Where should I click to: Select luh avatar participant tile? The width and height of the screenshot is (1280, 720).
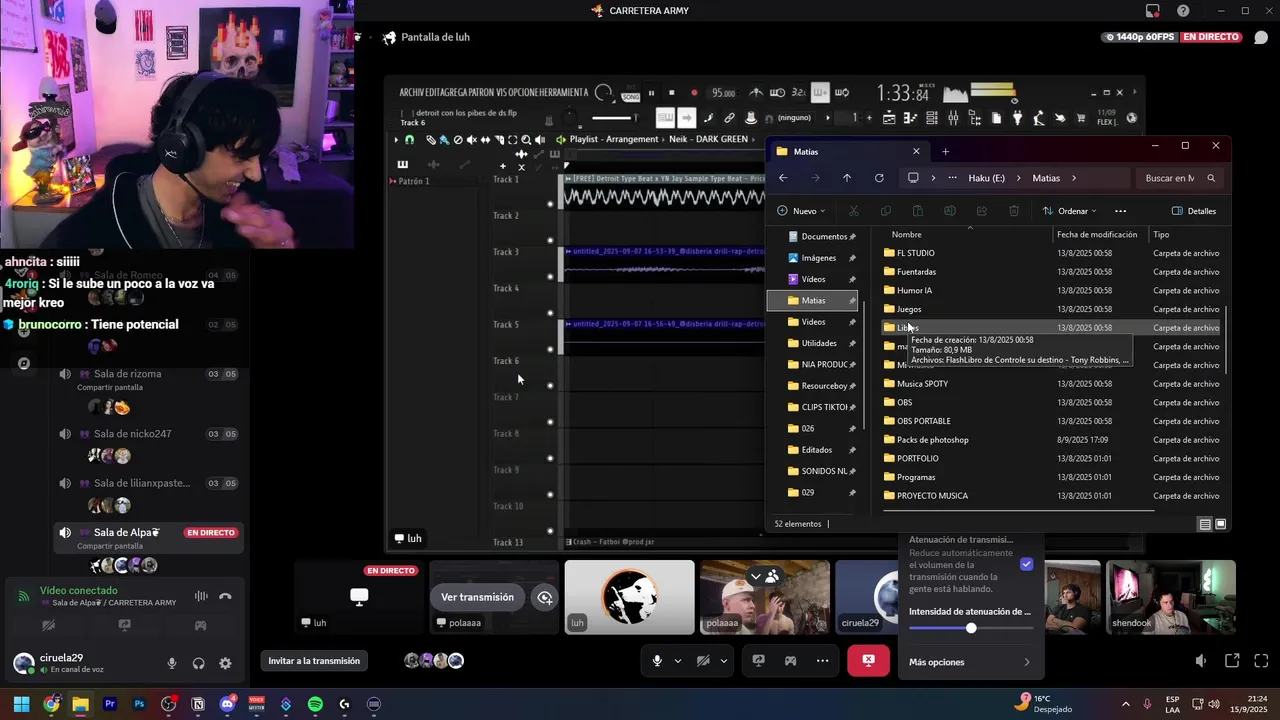click(629, 597)
